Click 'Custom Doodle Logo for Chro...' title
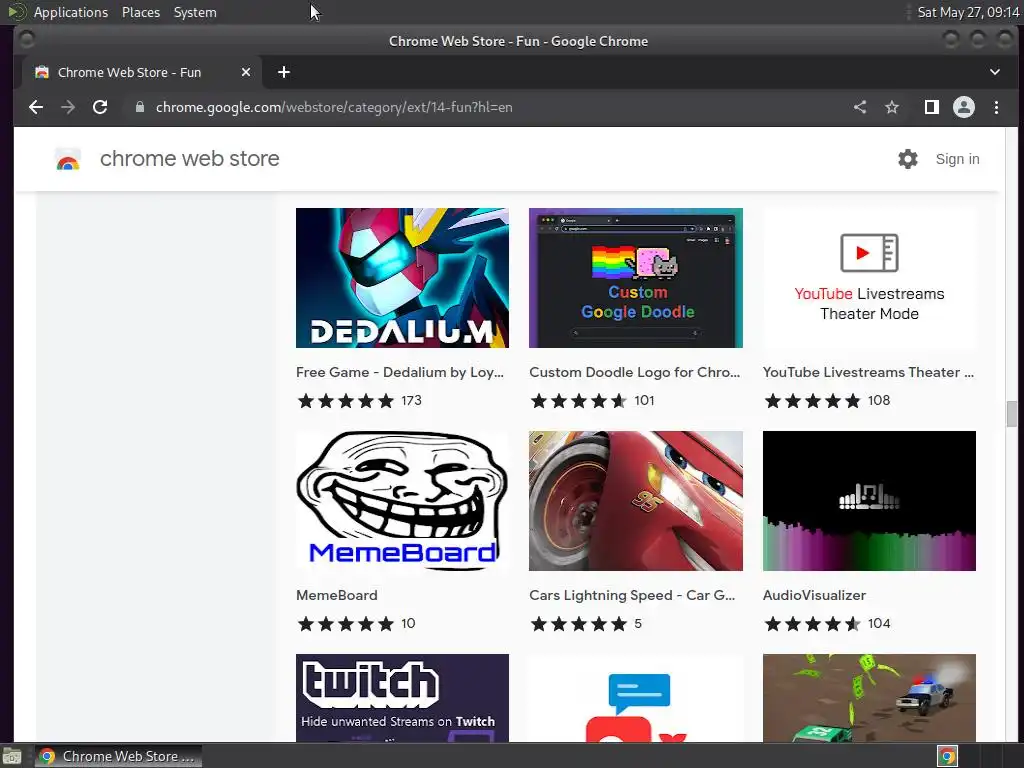Viewport: 1024px width, 768px height. click(635, 372)
